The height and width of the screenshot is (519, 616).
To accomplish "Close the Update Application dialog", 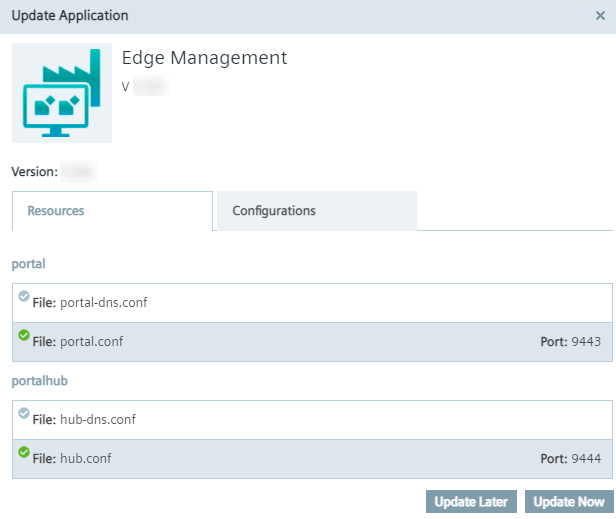I will [599, 16].
